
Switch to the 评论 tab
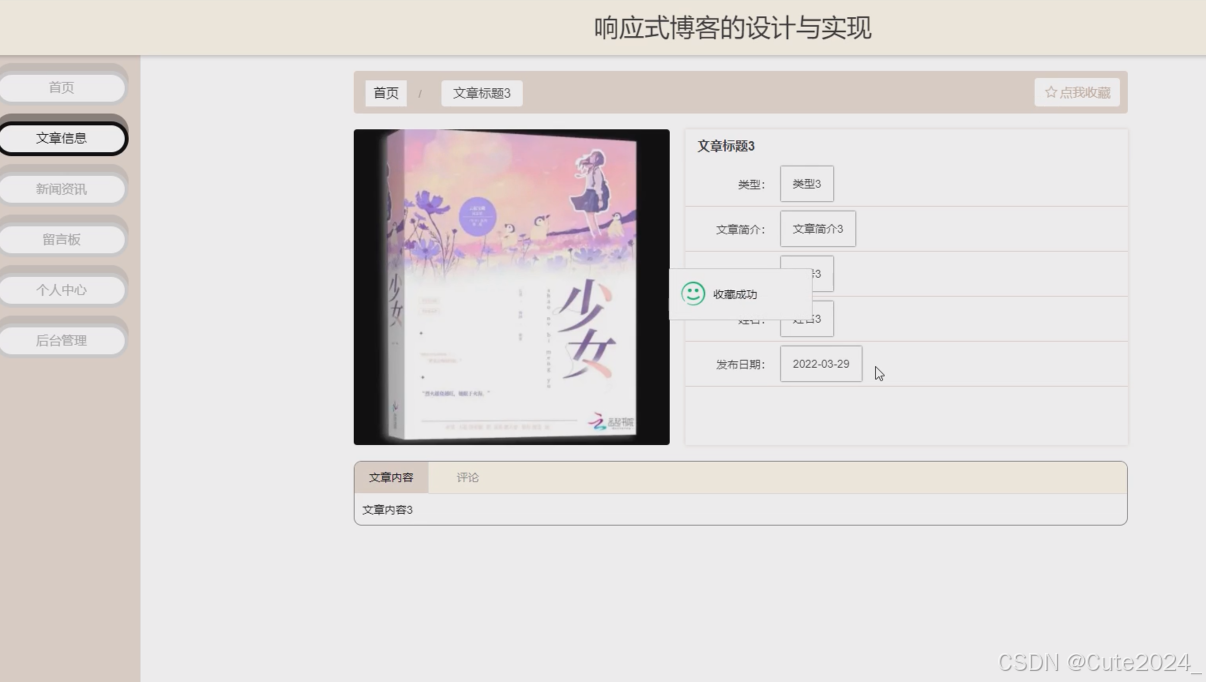pos(468,477)
